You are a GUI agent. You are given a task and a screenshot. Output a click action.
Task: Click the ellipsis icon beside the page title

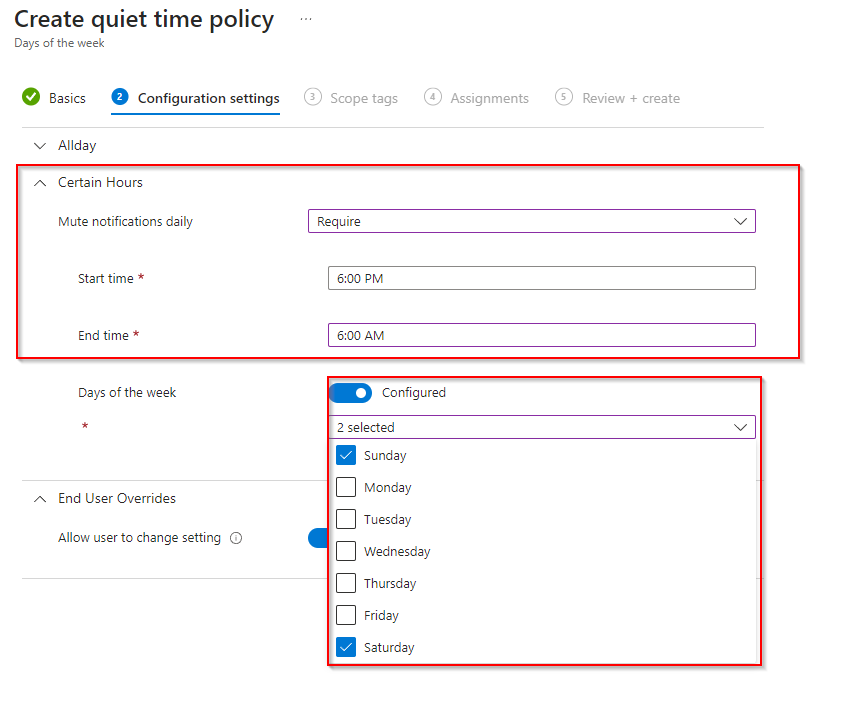(x=306, y=19)
